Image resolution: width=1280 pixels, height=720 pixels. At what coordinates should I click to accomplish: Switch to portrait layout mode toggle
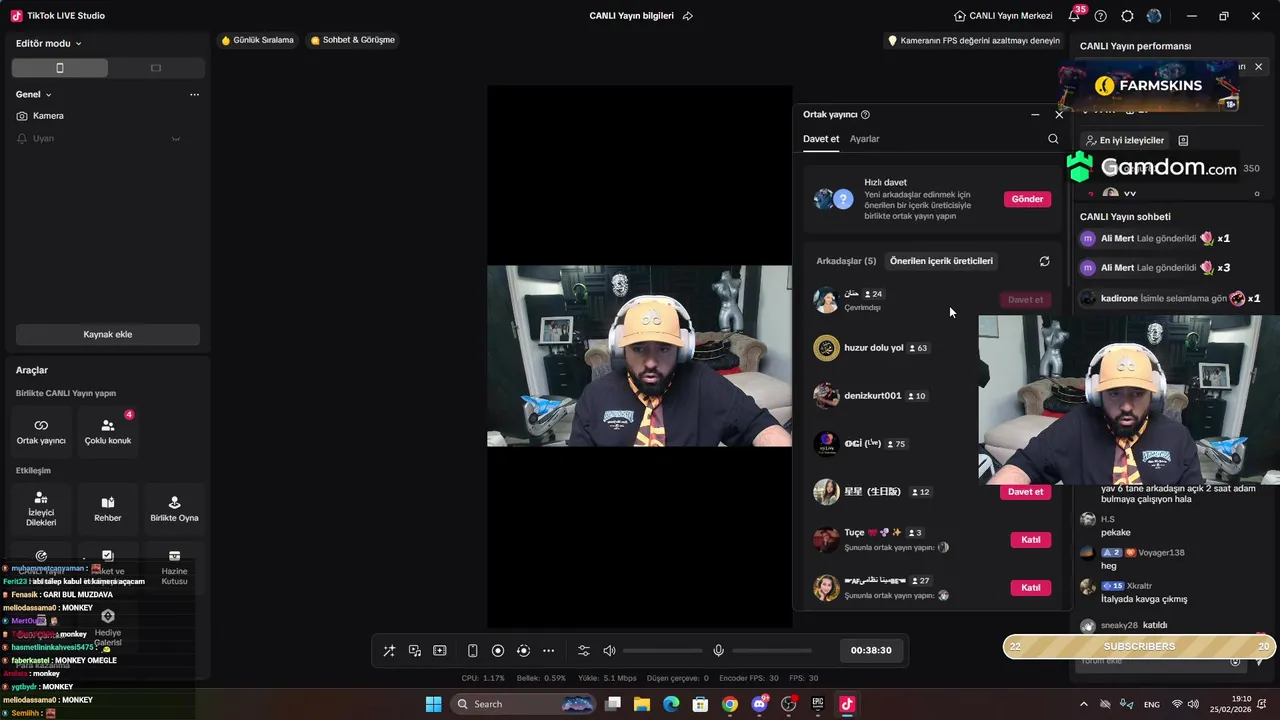[60, 68]
